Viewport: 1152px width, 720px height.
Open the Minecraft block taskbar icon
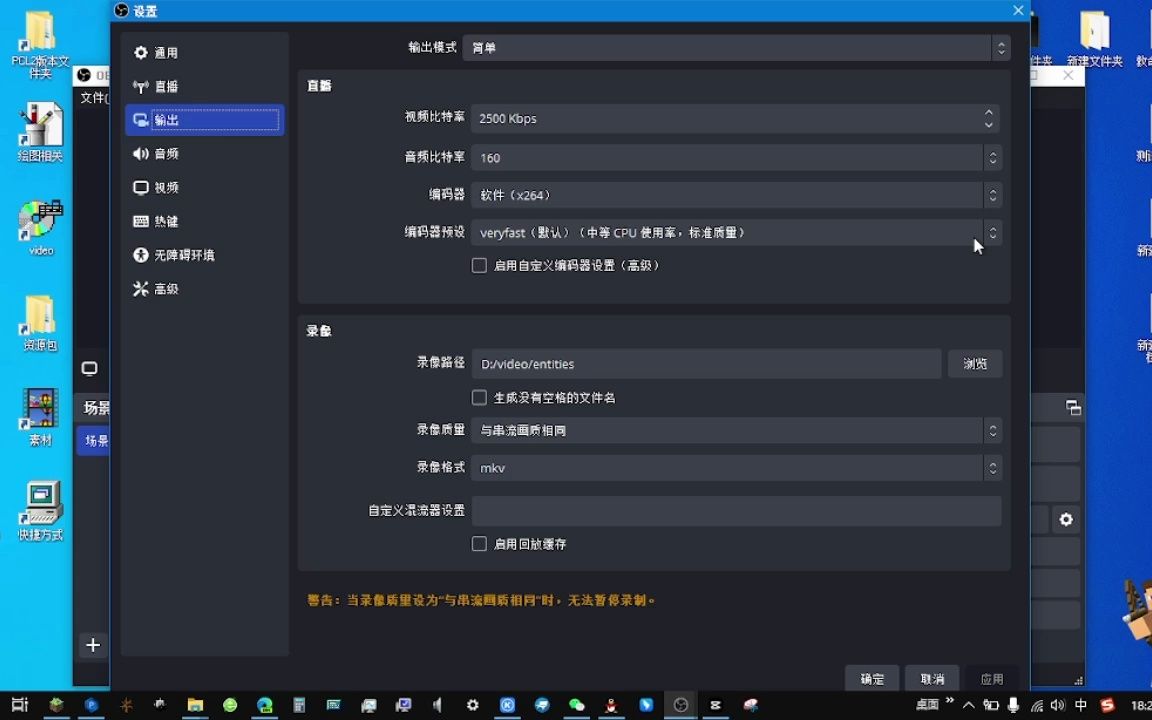(56, 705)
